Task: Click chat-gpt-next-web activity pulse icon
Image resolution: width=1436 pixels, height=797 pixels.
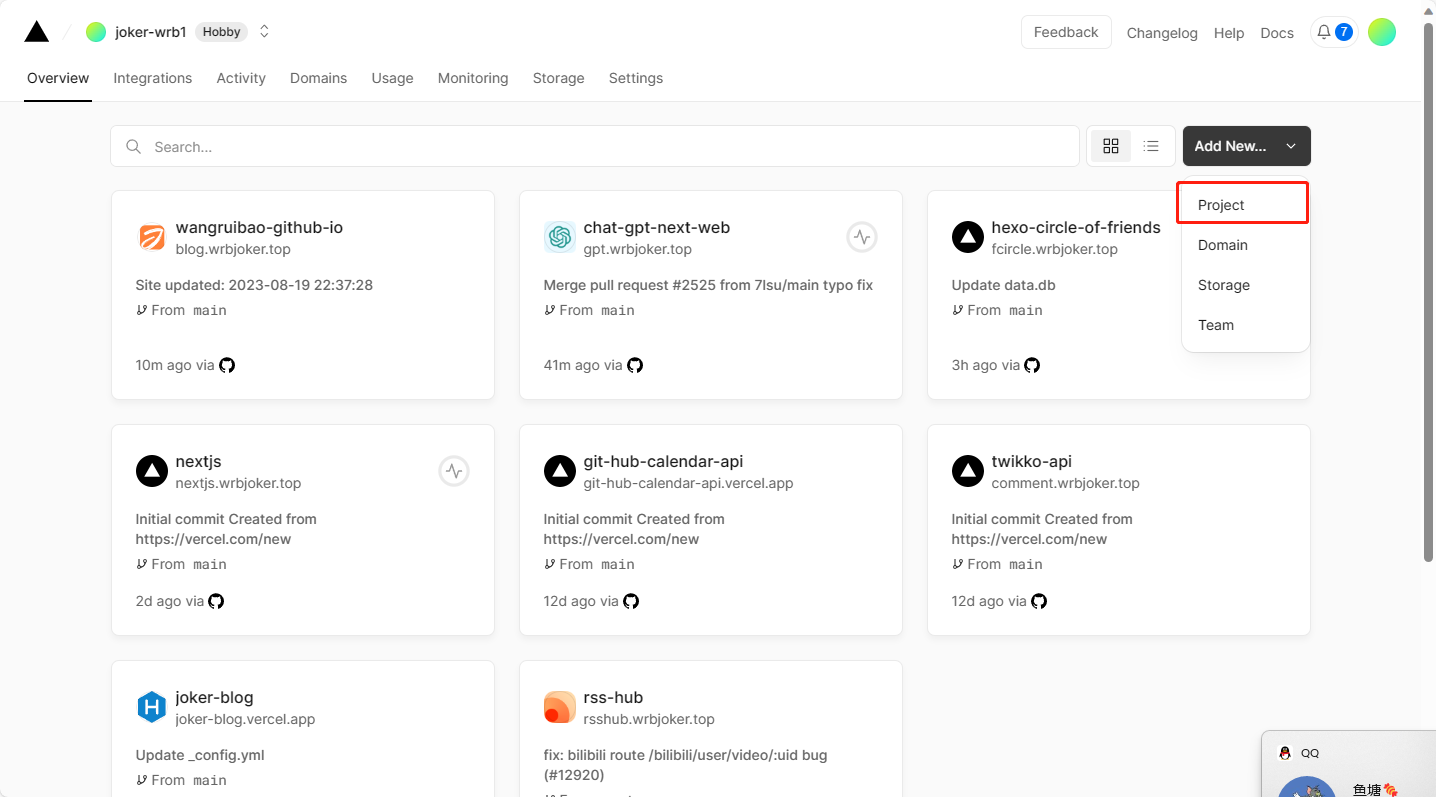Action: click(862, 237)
